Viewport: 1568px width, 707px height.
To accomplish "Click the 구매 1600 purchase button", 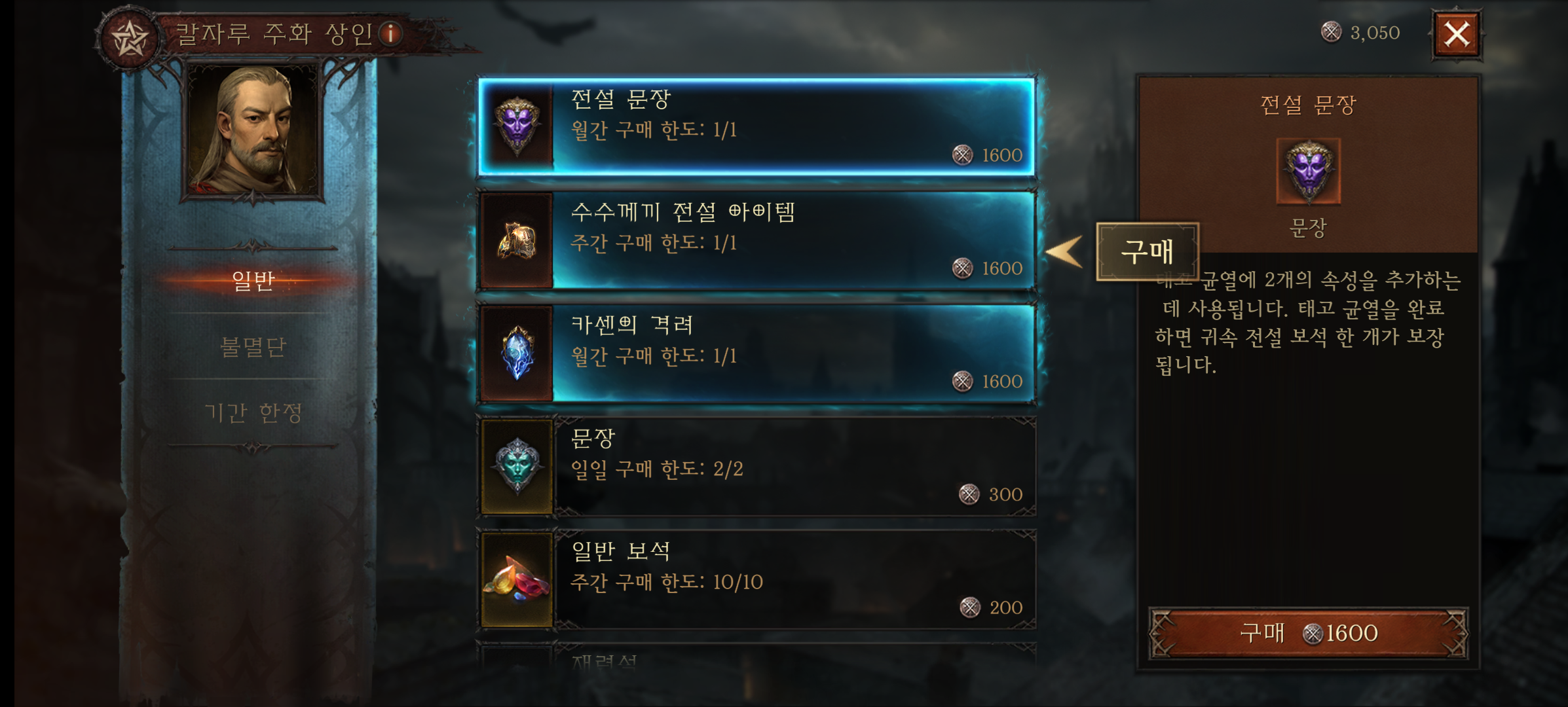I will click(x=1309, y=633).
